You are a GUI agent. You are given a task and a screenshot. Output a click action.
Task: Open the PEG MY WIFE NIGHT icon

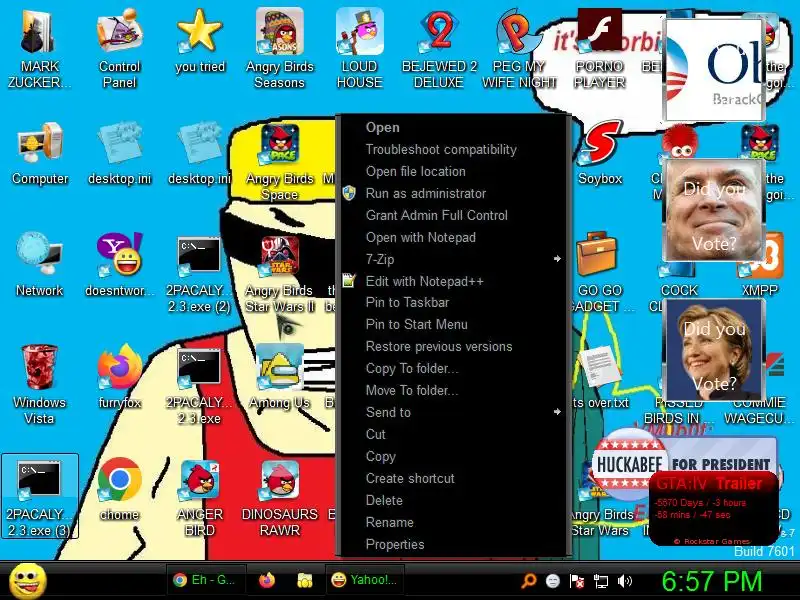[519, 49]
